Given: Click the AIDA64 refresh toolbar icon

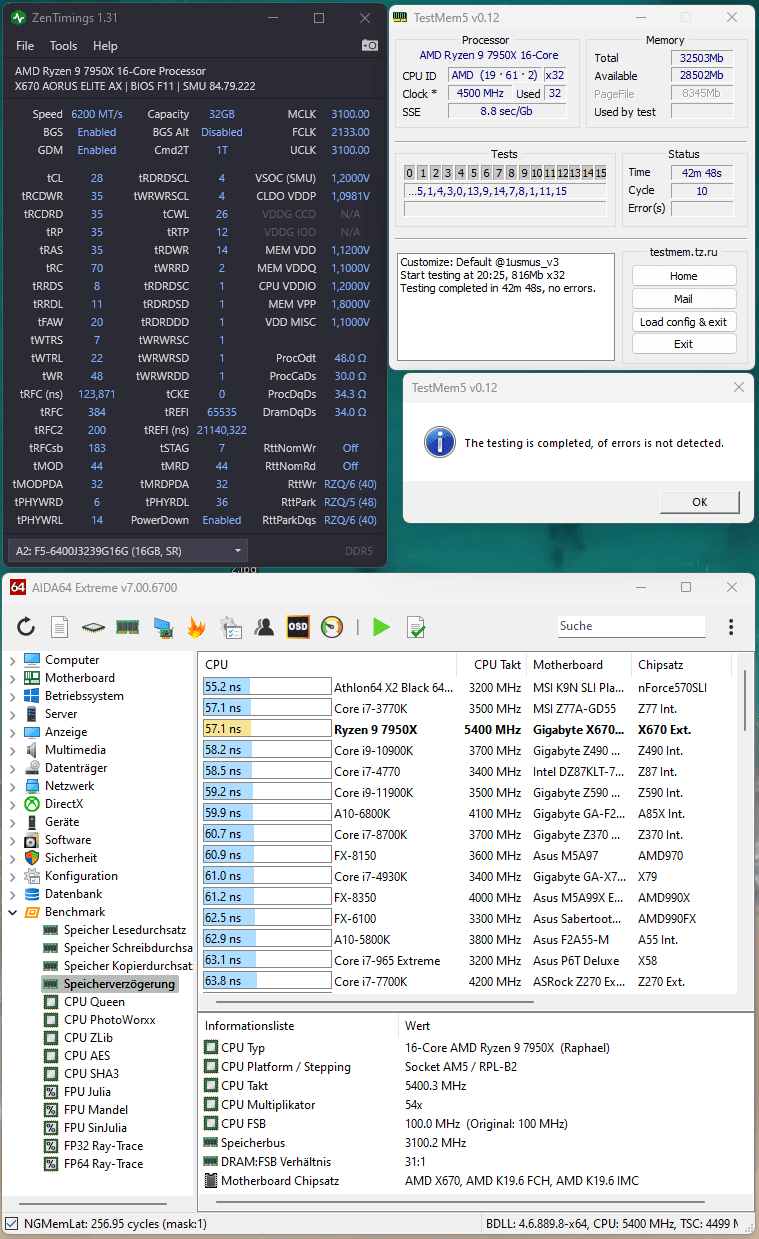Looking at the screenshot, I should pyautogui.click(x=26, y=627).
